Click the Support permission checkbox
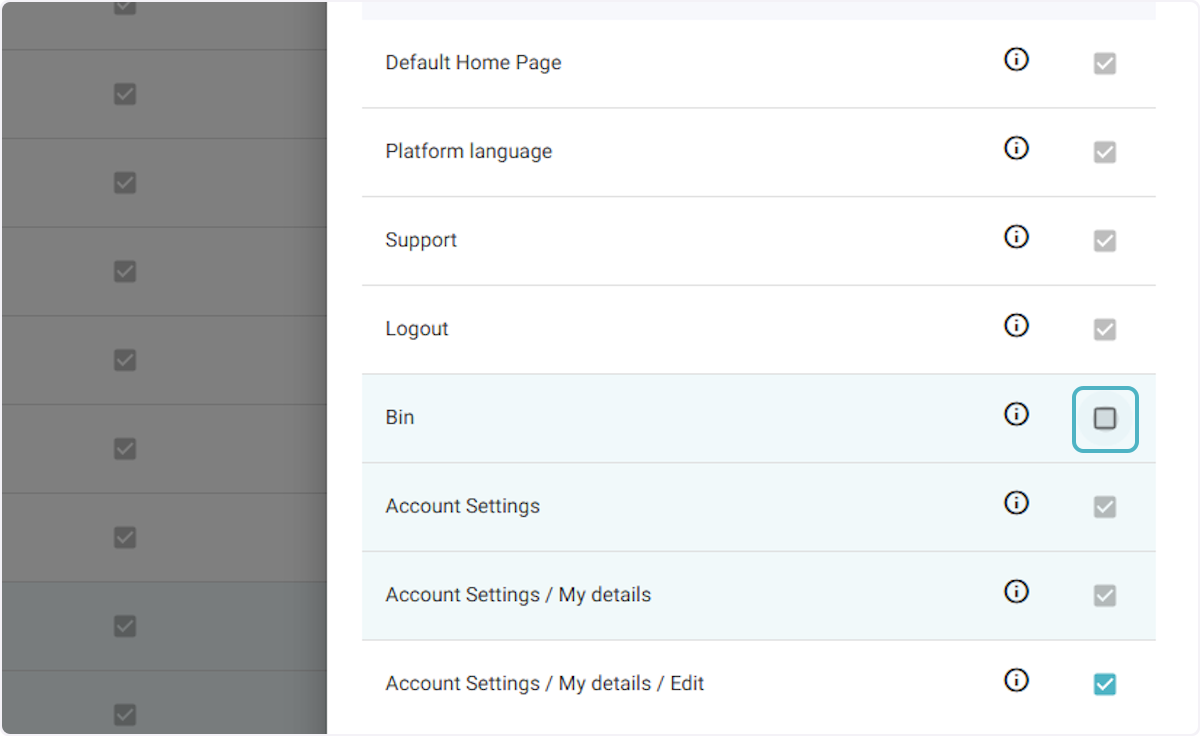Viewport: 1200px width, 736px height. 1104,241
